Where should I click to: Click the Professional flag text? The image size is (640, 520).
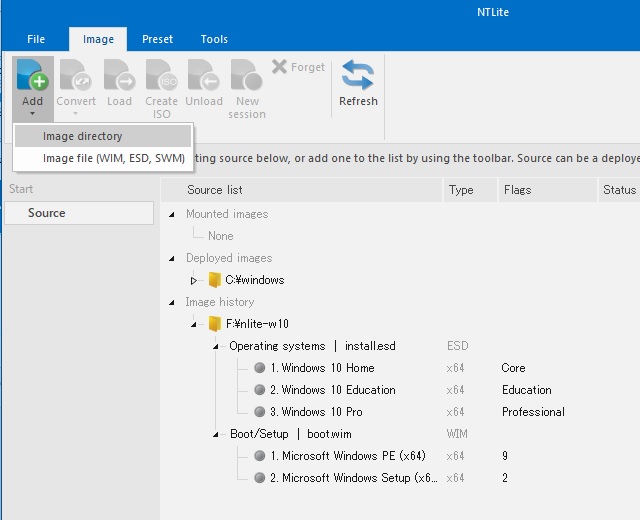(533, 412)
